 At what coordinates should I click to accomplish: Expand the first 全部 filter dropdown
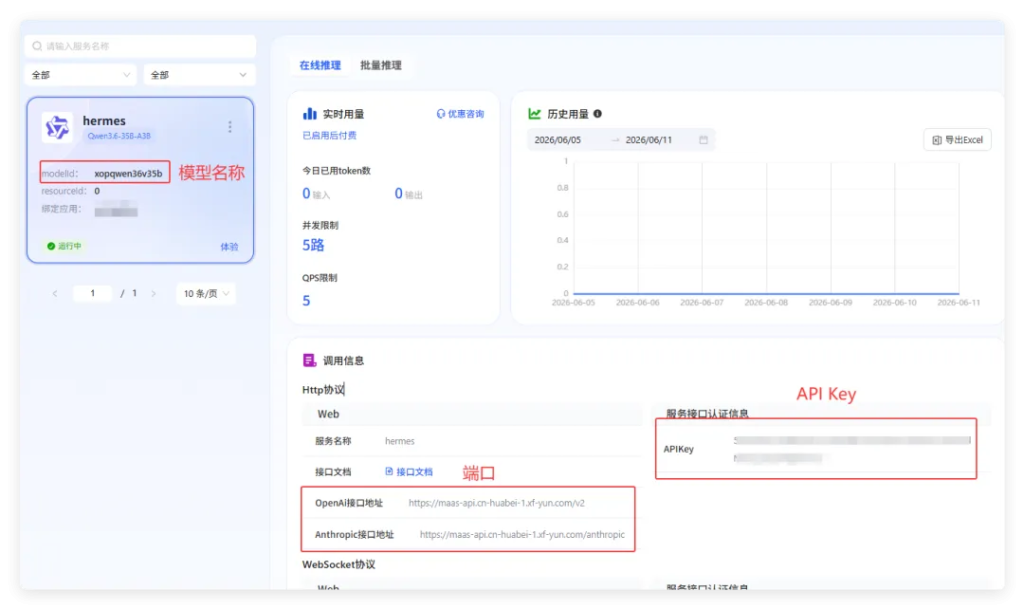[81, 75]
